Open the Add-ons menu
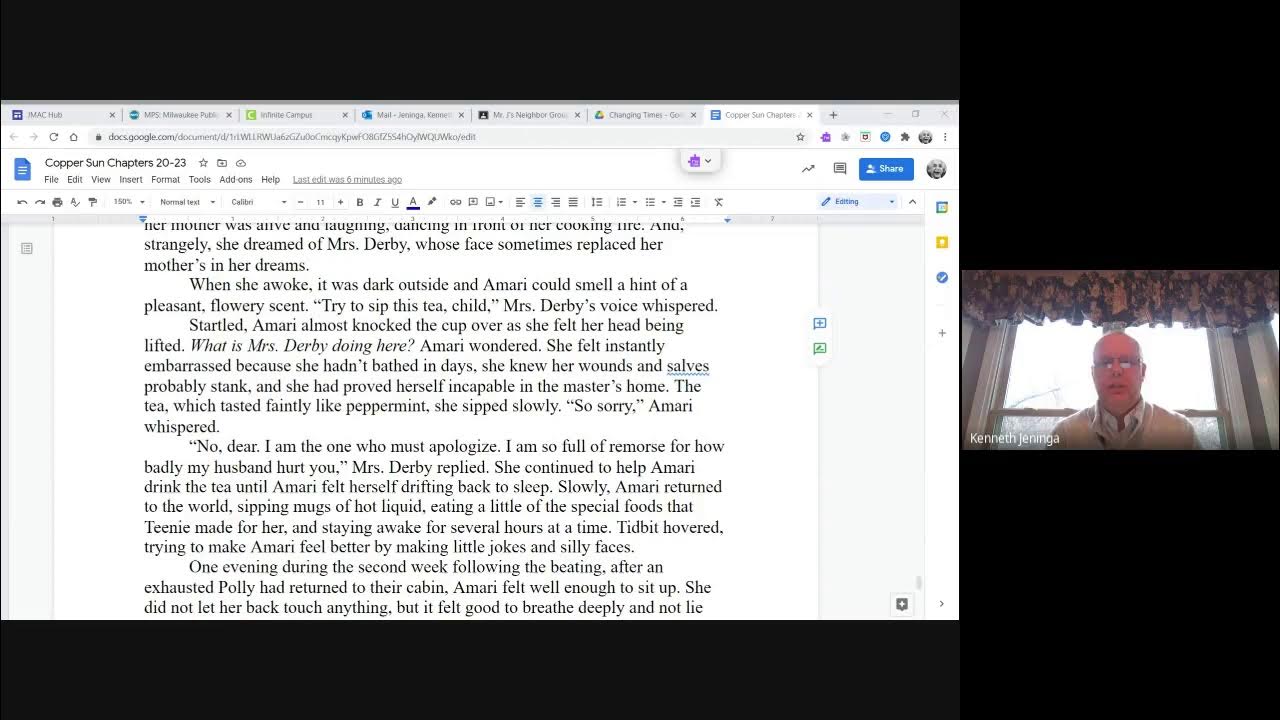The height and width of the screenshot is (720, 1280). tap(236, 180)
